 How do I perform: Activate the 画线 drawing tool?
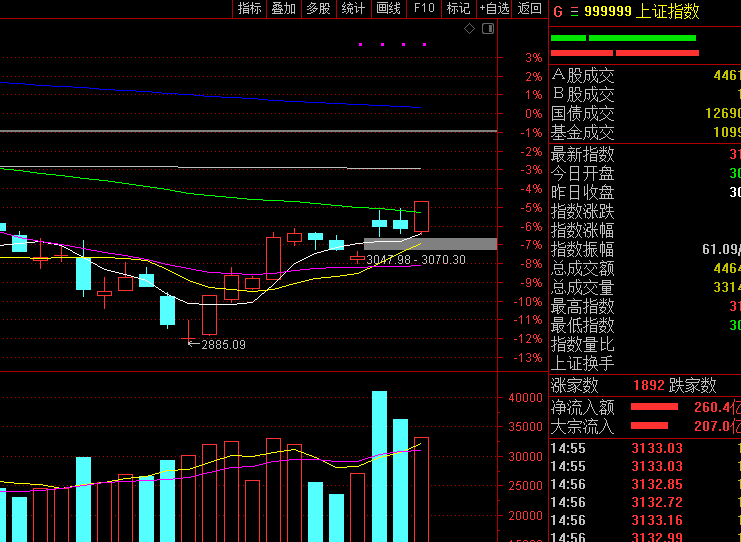(388, 9)
